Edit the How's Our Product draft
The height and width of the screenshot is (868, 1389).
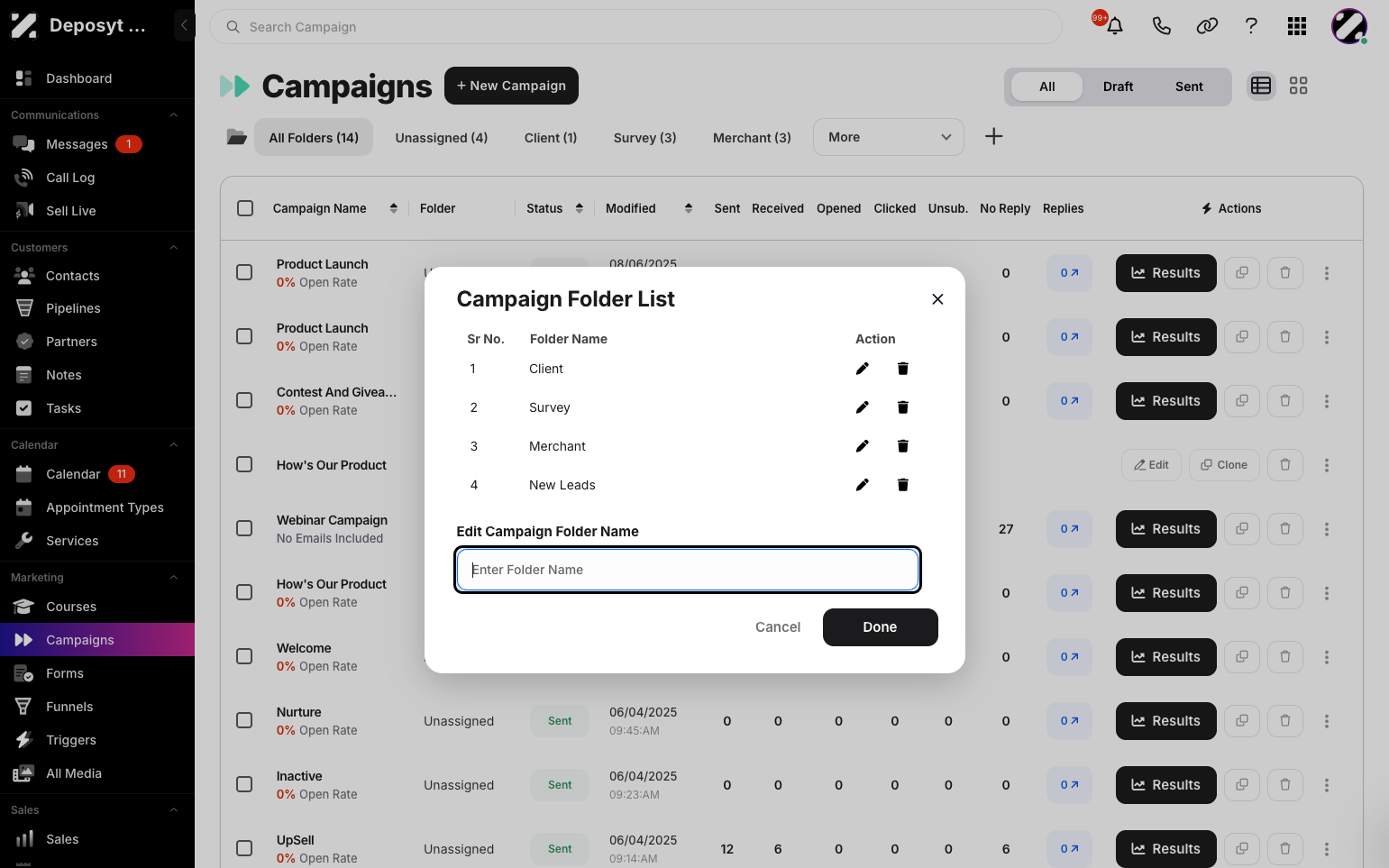click(x=1151, y=465)
